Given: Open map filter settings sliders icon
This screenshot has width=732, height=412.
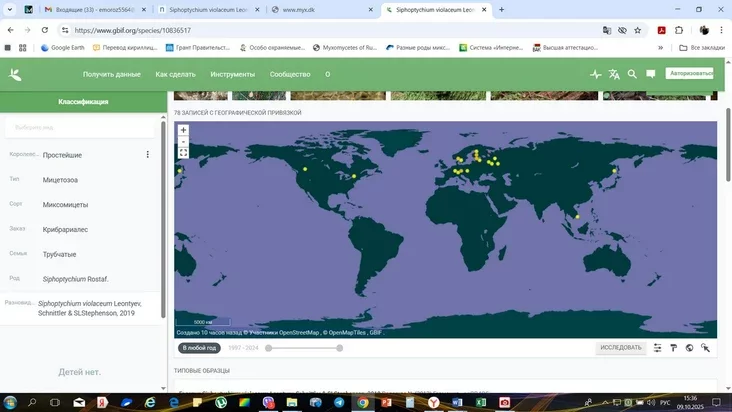Looking at the screenshot, I should (x=657, y=348).
